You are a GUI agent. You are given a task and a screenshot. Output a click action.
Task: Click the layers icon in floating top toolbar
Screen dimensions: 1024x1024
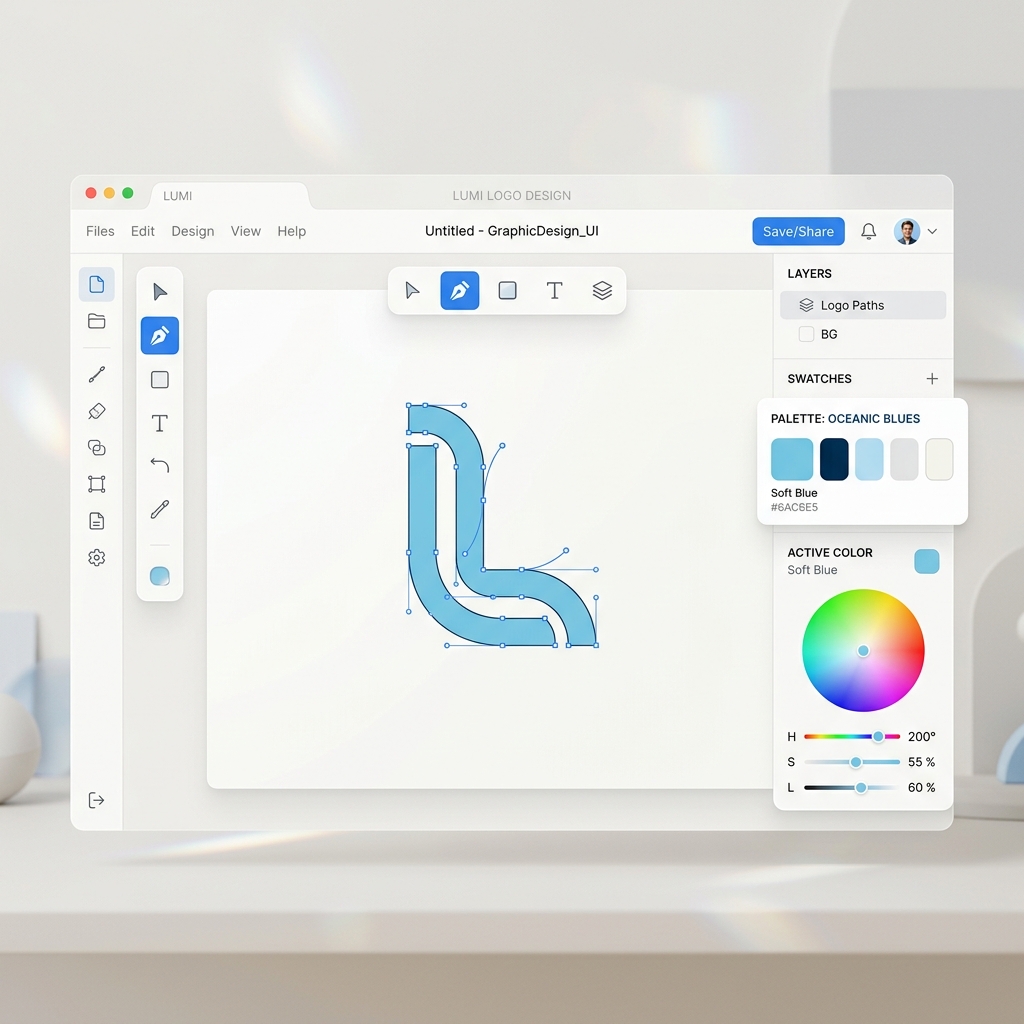(x=602, y=291)
